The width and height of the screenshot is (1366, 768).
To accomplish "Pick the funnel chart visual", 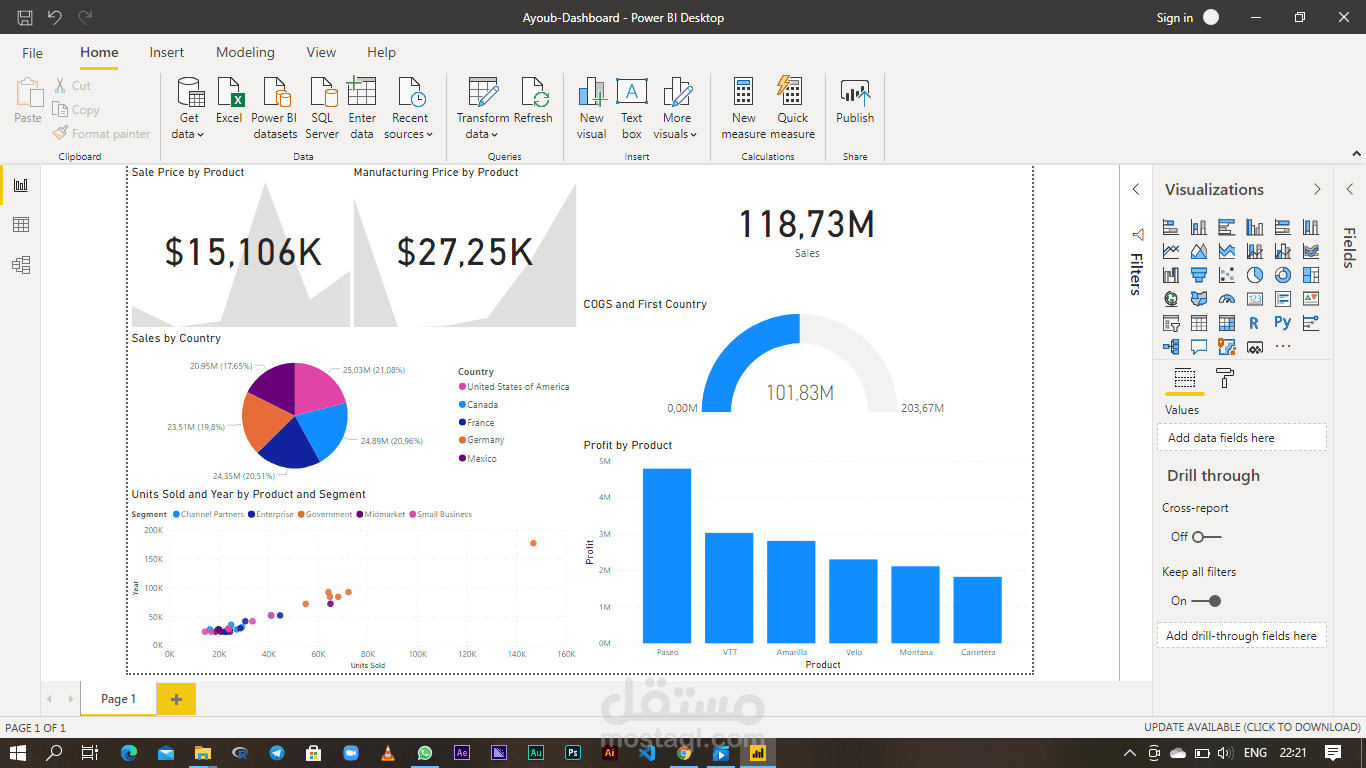I will 1199,275.
